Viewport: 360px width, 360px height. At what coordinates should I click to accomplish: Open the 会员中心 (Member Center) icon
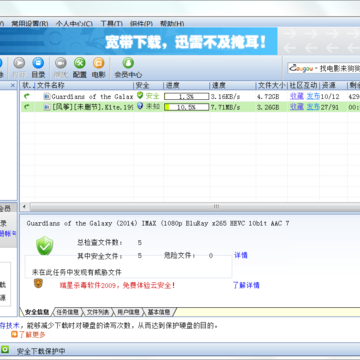128,68
